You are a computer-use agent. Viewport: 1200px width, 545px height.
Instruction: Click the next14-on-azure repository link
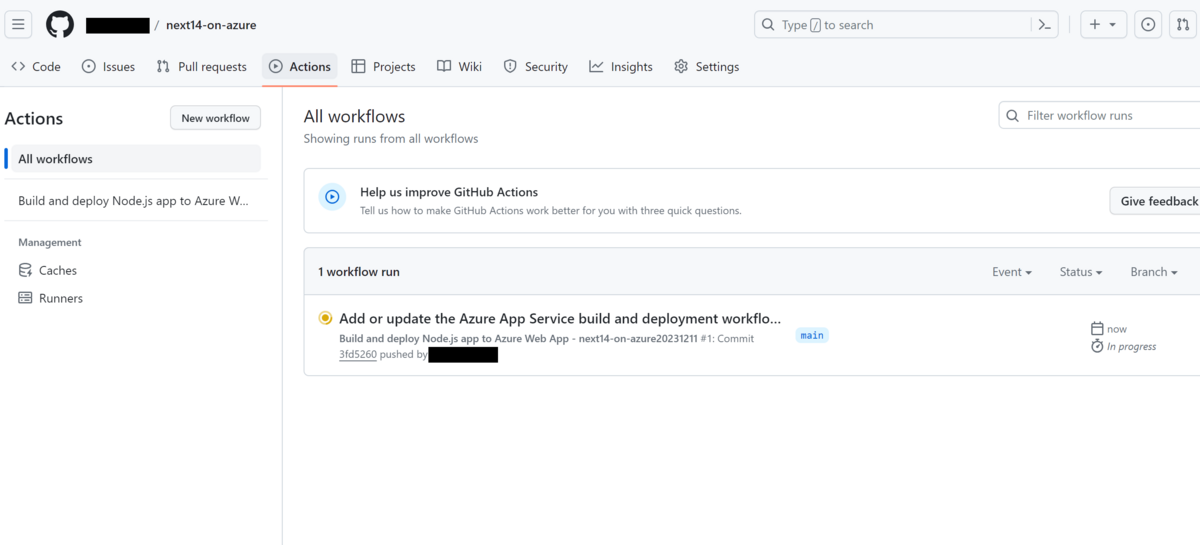pos(211,25)
